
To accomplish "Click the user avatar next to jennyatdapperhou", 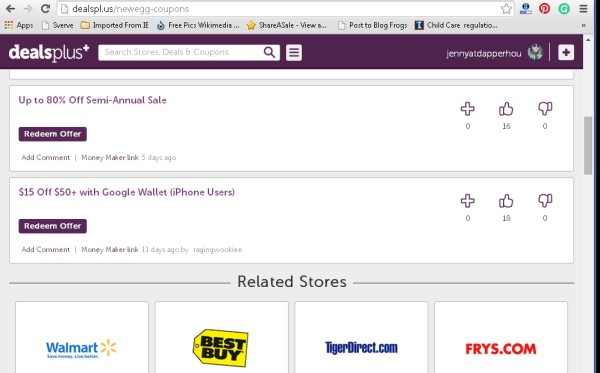I will (x=535, y=52).
